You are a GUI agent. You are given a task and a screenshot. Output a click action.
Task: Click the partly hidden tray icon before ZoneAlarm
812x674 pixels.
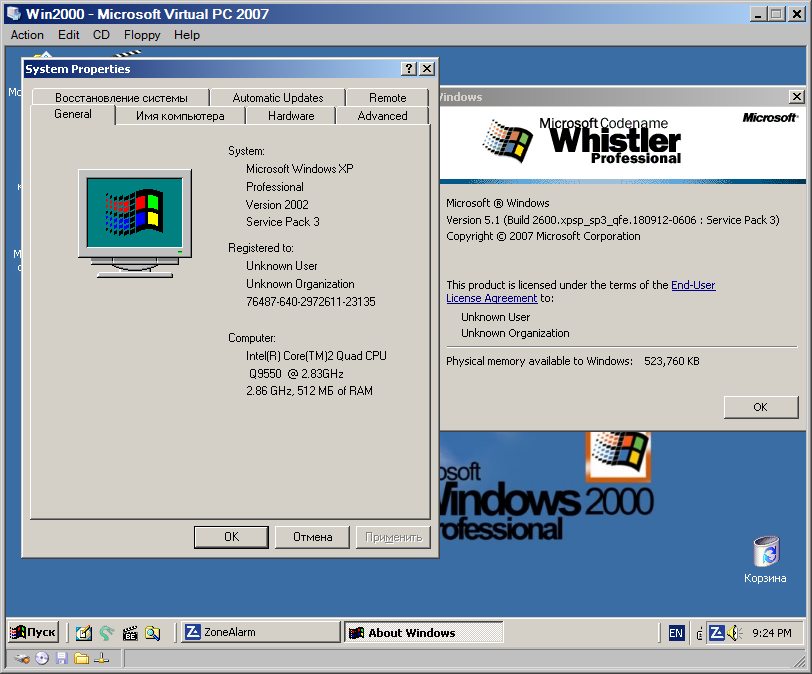coord(700,633)
